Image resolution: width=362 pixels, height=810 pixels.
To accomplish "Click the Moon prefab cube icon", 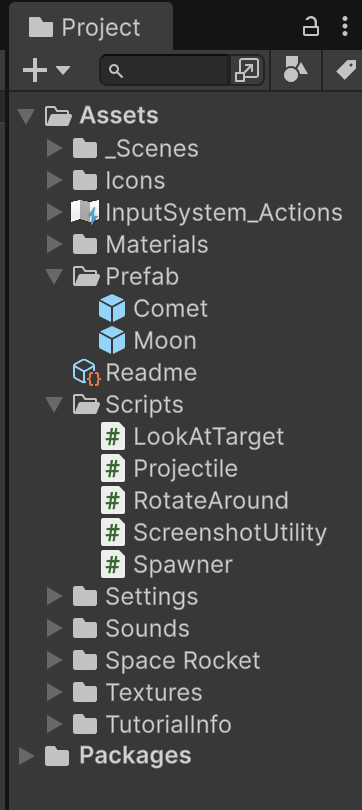I will [112, 340].
